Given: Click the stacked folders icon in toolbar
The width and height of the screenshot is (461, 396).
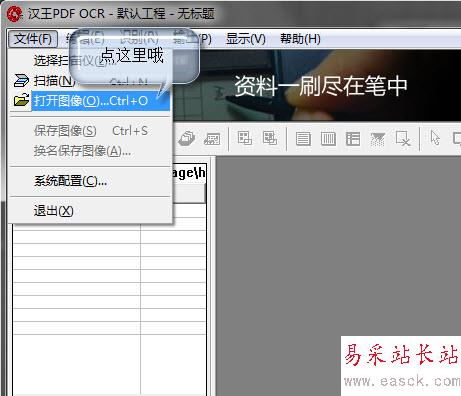Looking at the screenshot, I should [x=186, y=138].
